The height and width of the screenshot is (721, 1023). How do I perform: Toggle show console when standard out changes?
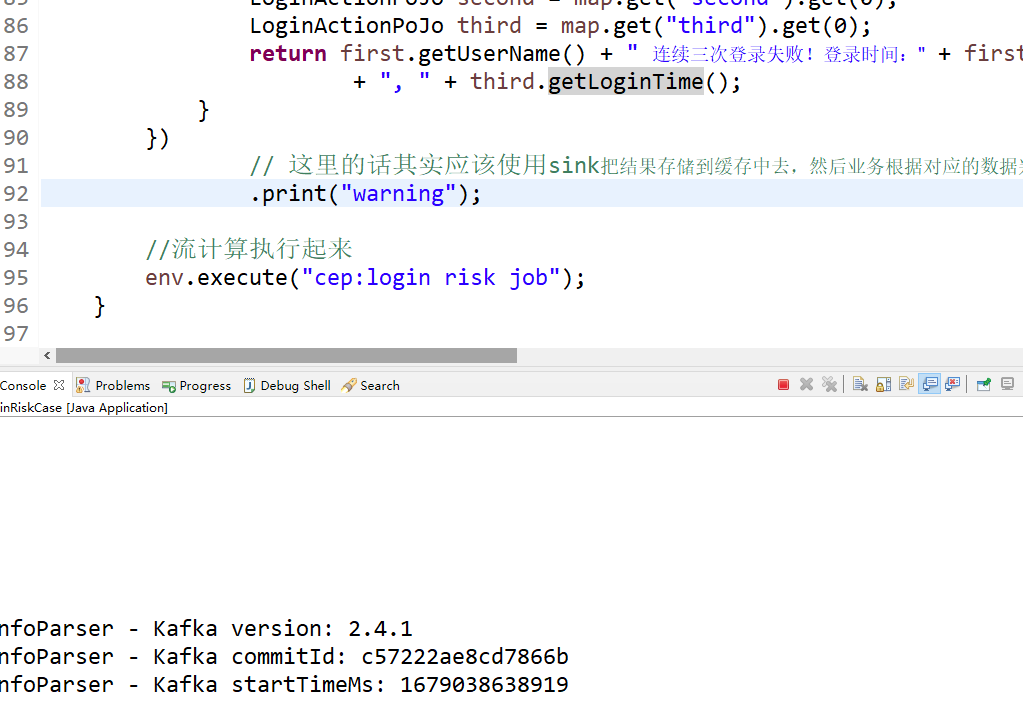pyautogui.click(x=930, y=384)
